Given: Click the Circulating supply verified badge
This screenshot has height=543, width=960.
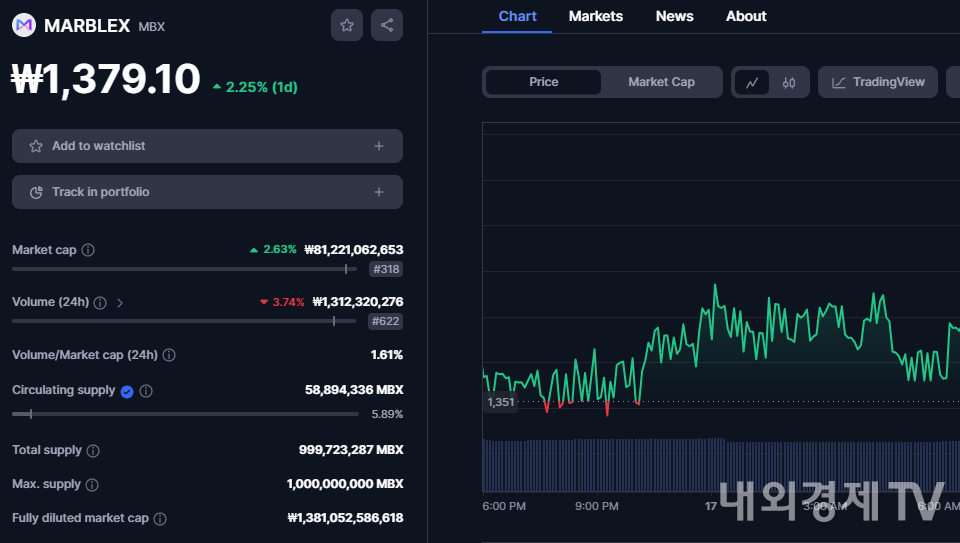Looking at the screenshot, I should (x=127, y=391).
